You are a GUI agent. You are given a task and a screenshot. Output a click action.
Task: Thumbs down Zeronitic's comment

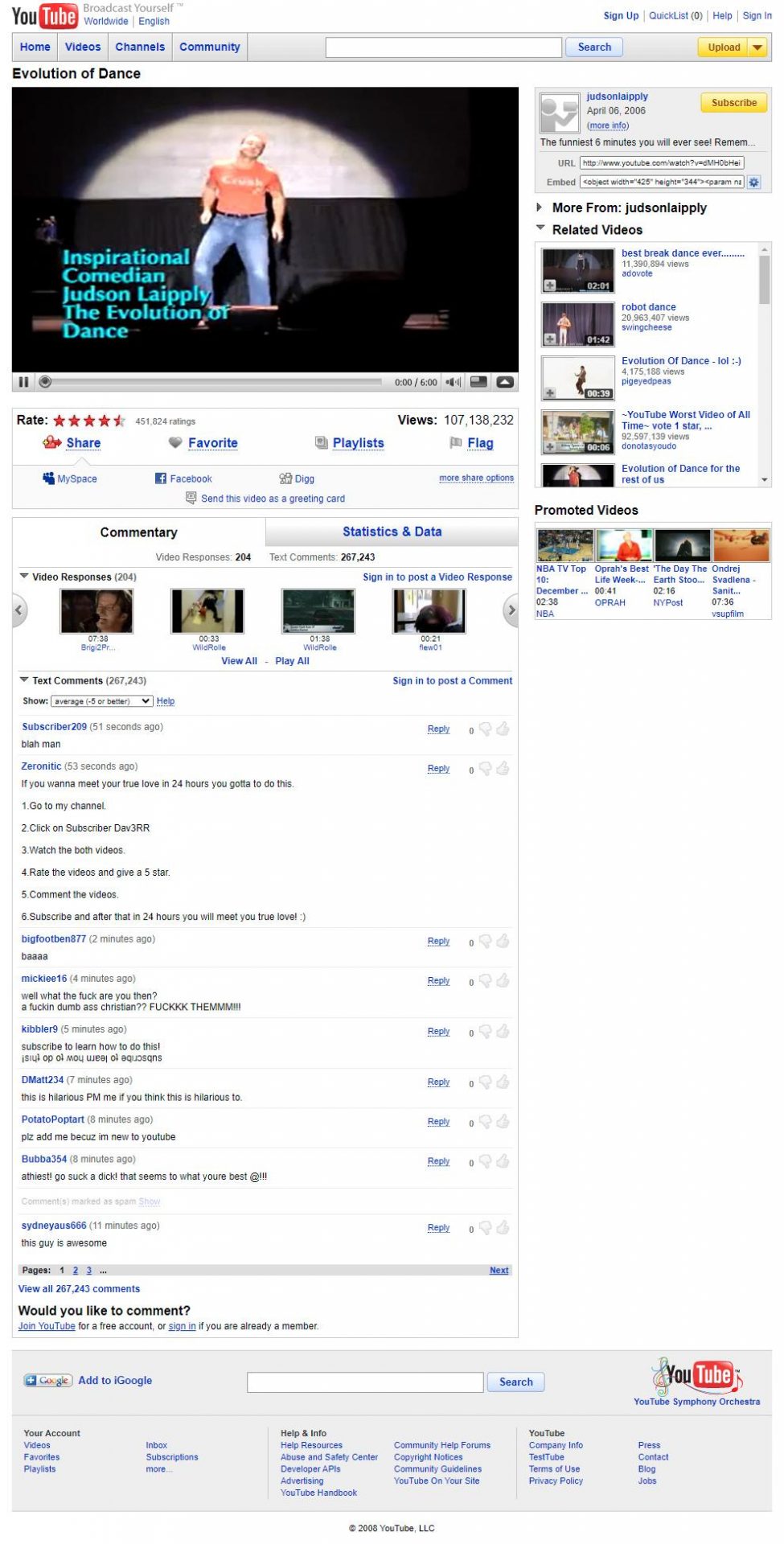(485, 770)
